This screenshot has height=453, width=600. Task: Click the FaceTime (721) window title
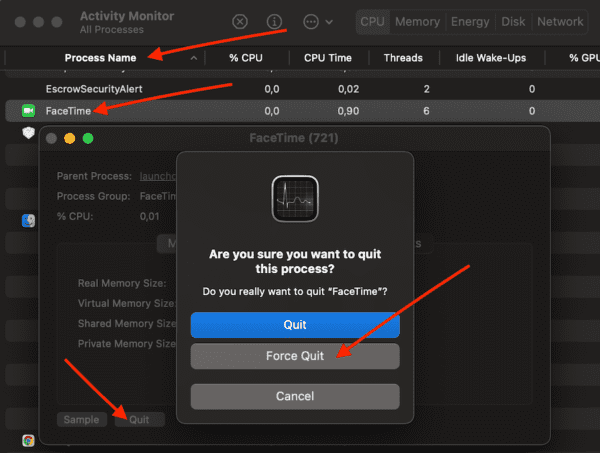point(294,138)
